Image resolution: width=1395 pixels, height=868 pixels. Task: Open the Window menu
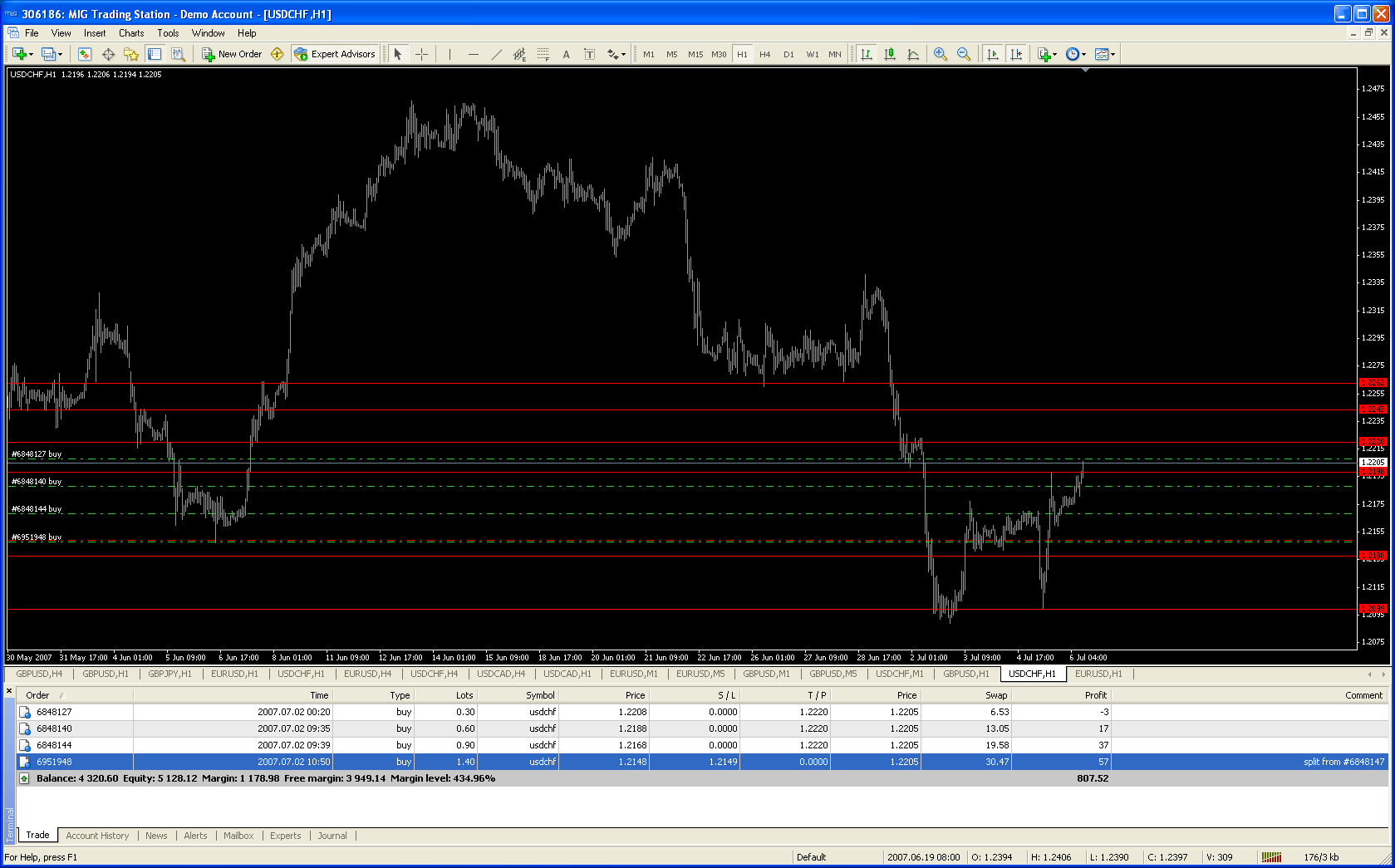click(x=208, y=33)
